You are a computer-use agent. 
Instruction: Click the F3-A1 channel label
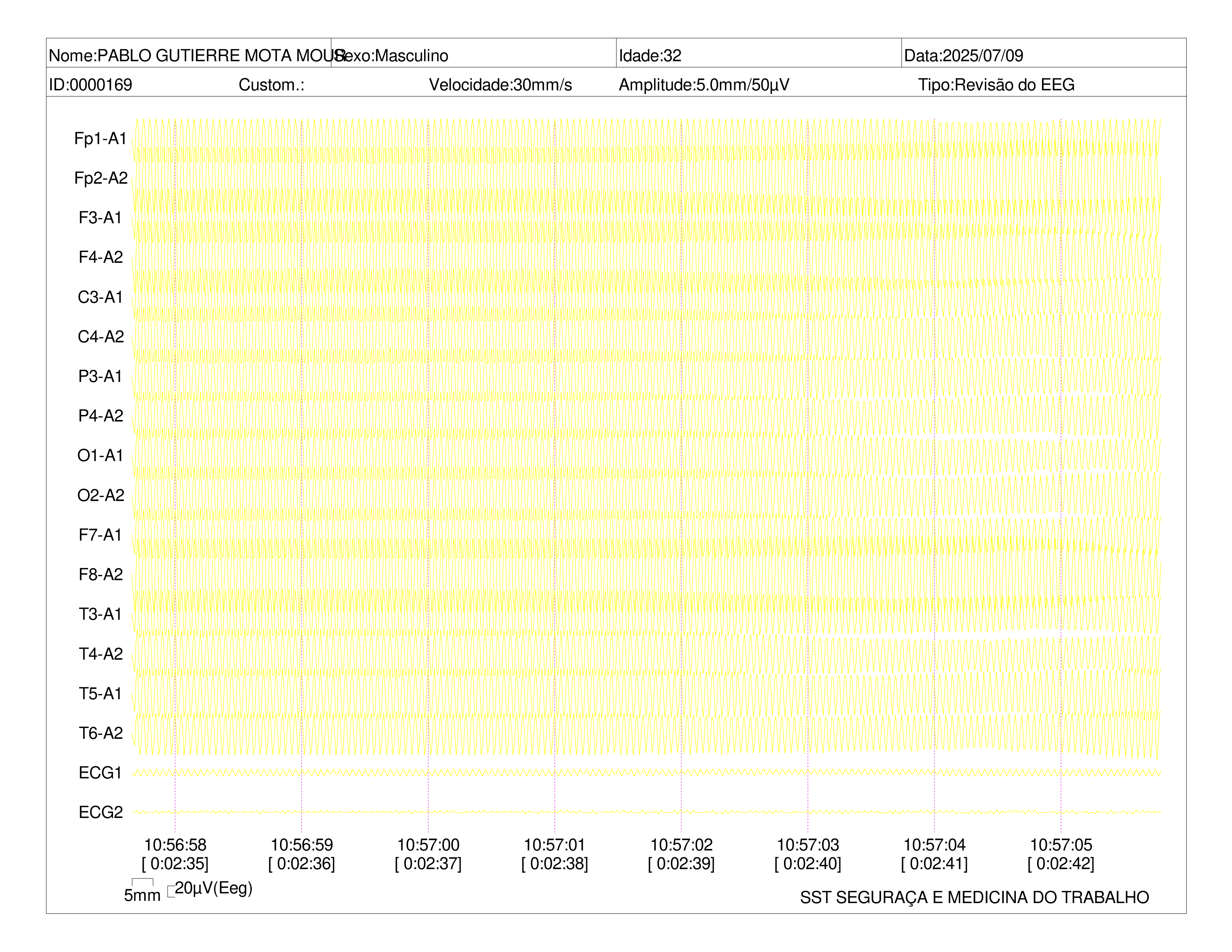(x=100, y=218)
